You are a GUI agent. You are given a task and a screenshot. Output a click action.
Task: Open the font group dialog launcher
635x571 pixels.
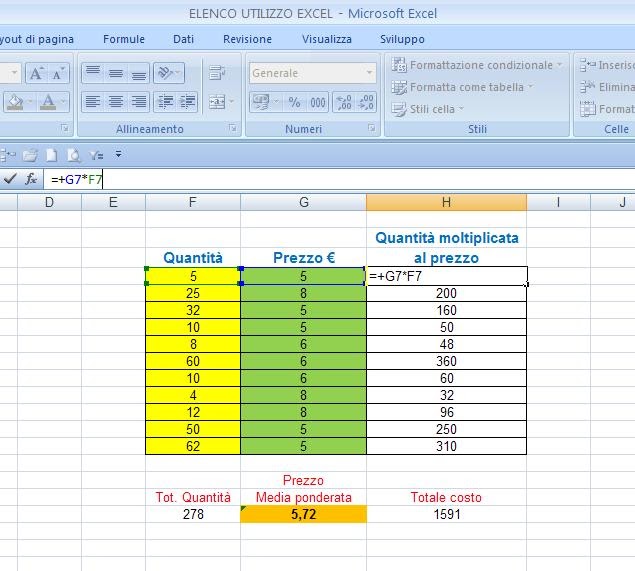click(64, 128)
